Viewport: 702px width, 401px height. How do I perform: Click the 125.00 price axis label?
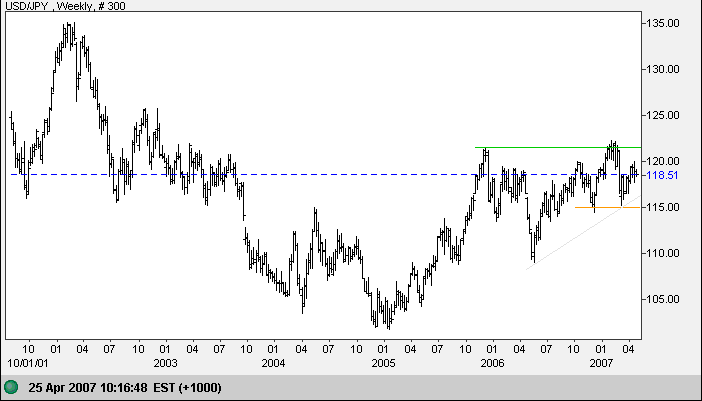661,115
